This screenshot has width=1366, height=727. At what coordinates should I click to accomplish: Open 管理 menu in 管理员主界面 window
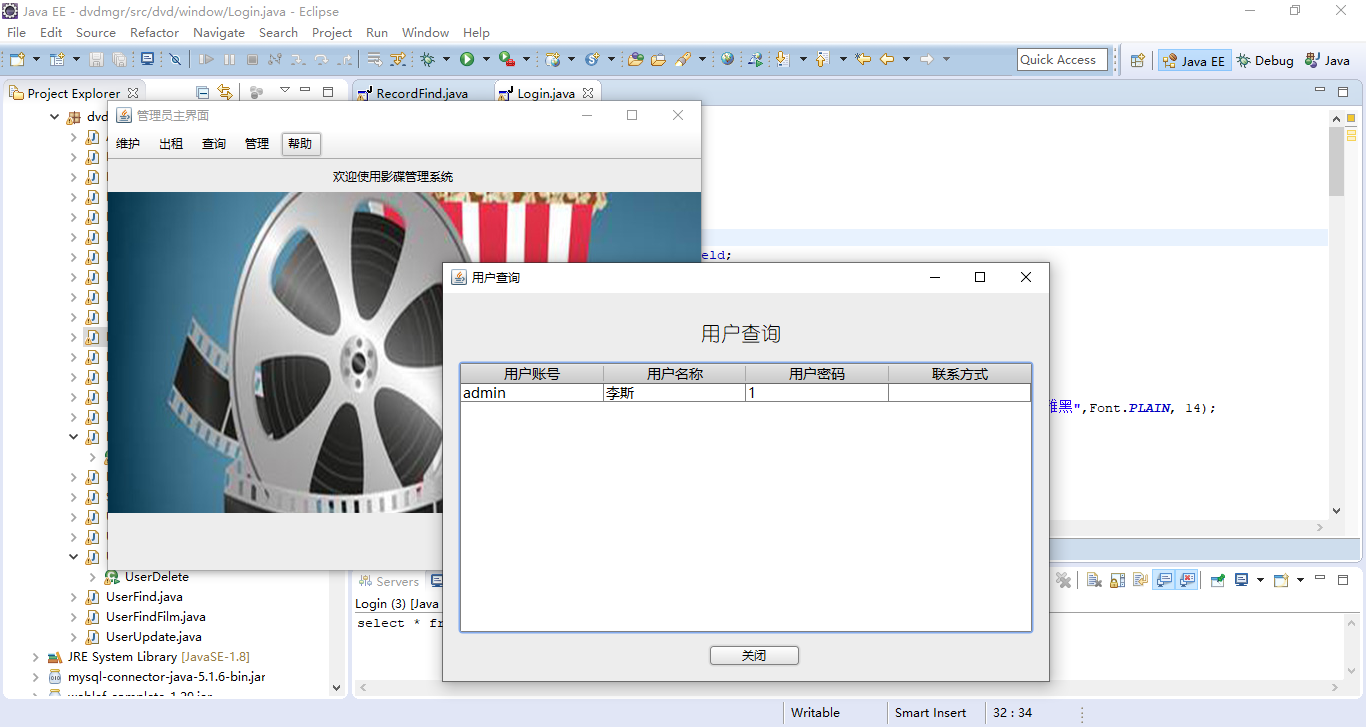257,144
